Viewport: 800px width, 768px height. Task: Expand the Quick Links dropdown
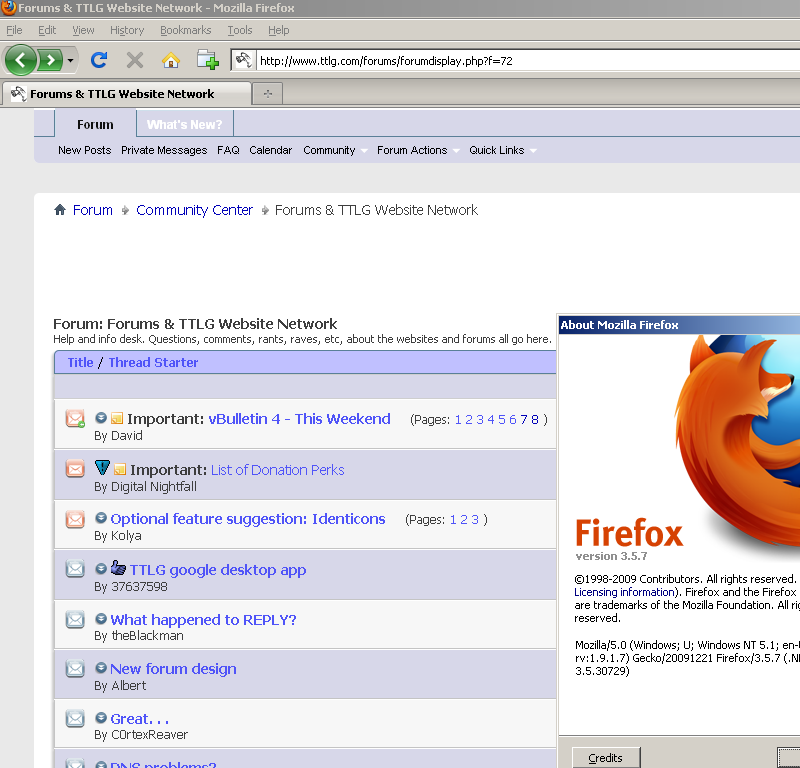[502, 150]
